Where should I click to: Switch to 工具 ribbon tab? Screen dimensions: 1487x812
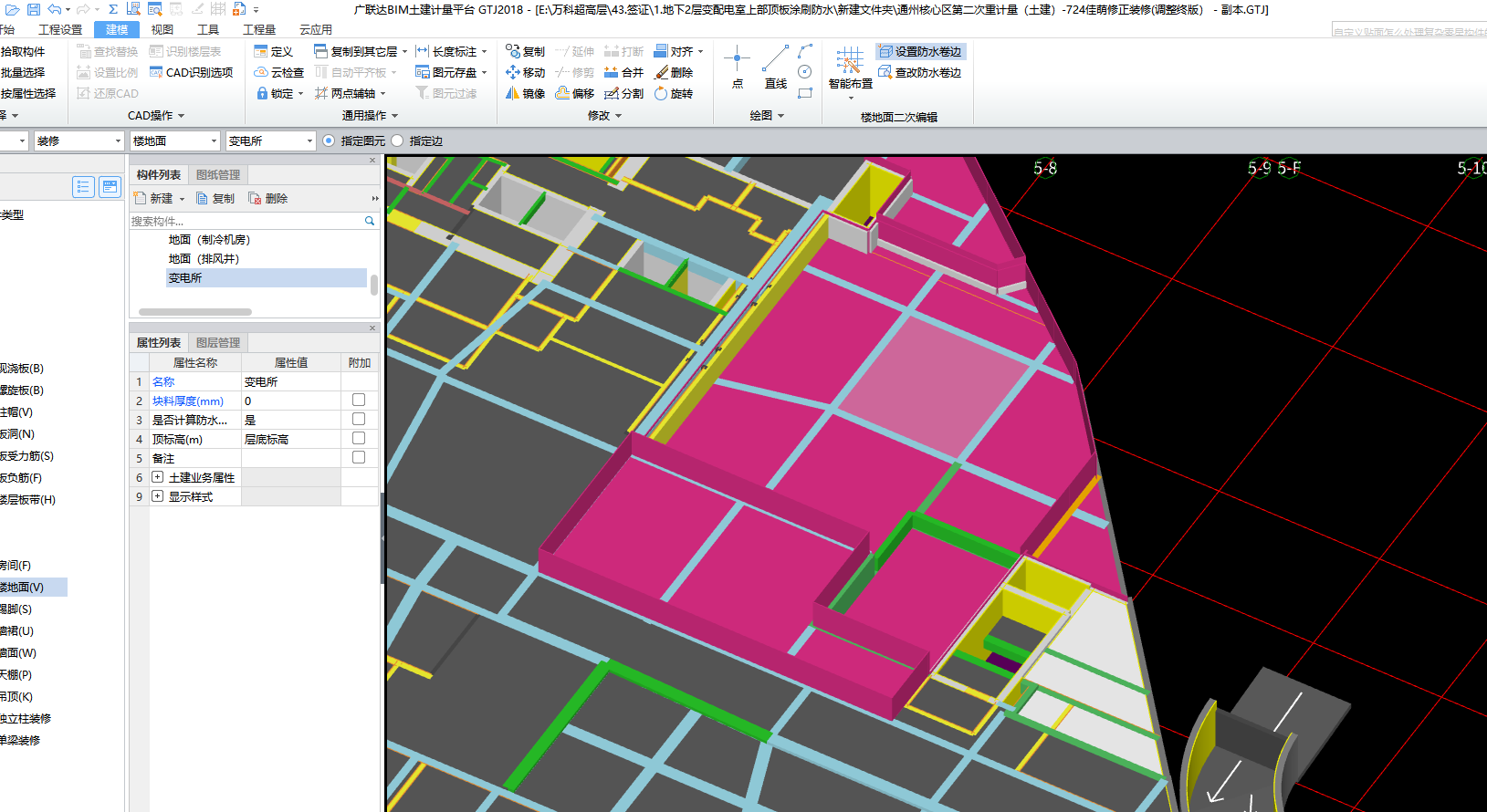point(208,29)
